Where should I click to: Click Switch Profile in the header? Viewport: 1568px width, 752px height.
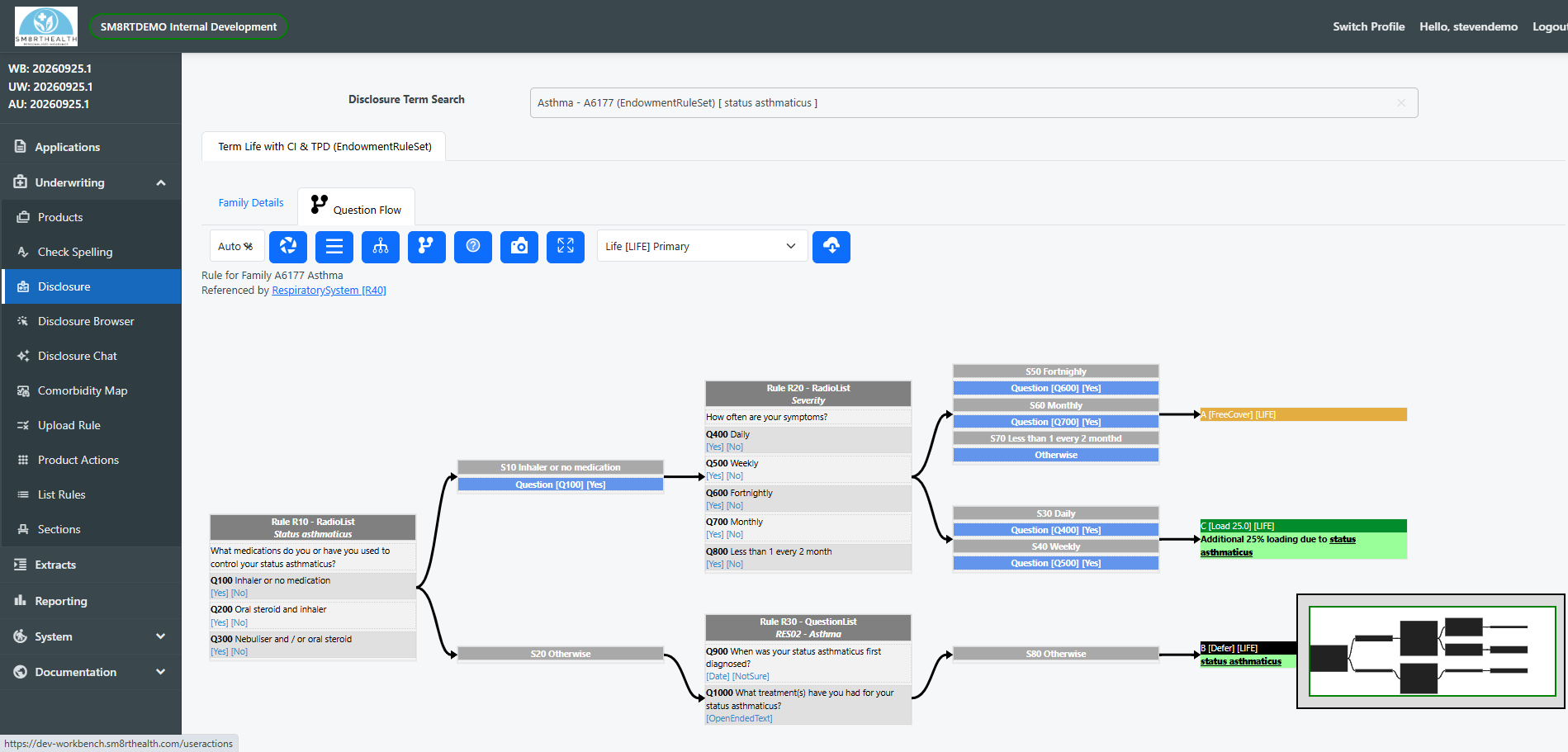tap(1368, 26)
